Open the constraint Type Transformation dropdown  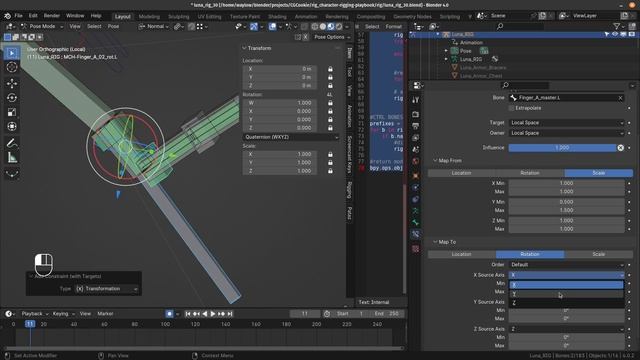(107, 289)
